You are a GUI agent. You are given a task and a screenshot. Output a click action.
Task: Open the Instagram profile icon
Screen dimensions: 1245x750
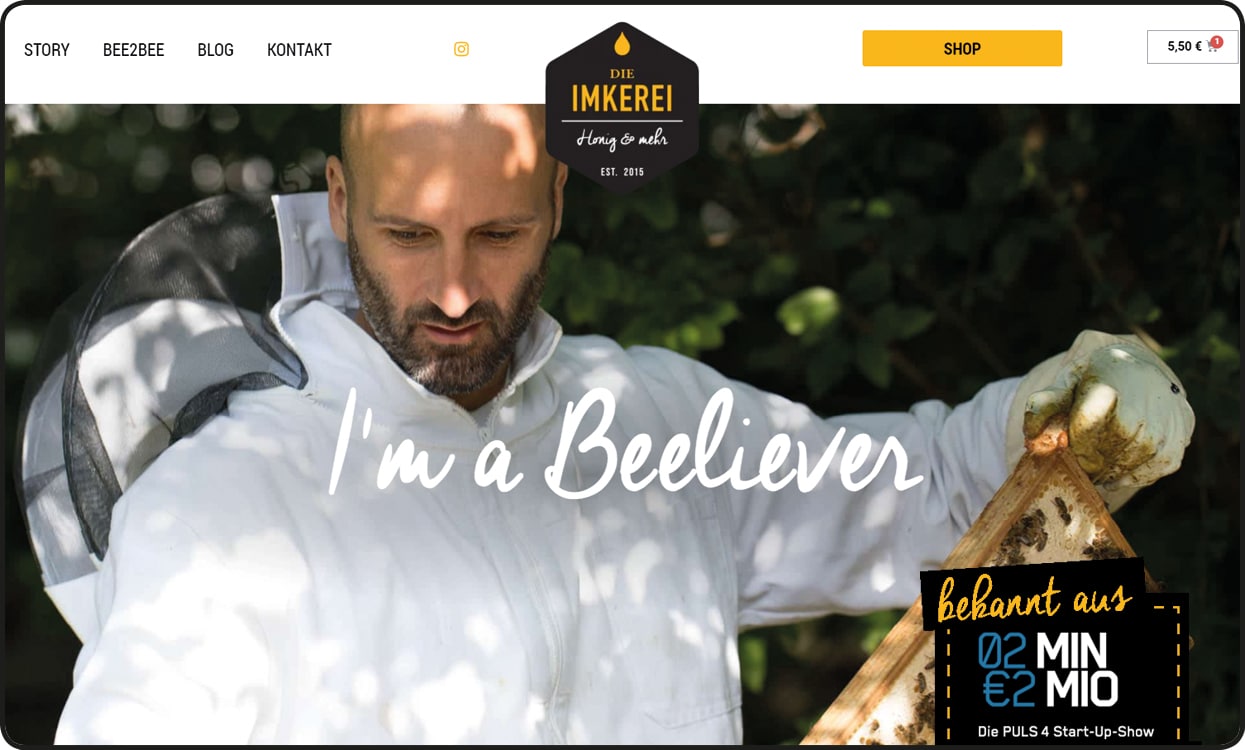461,49
